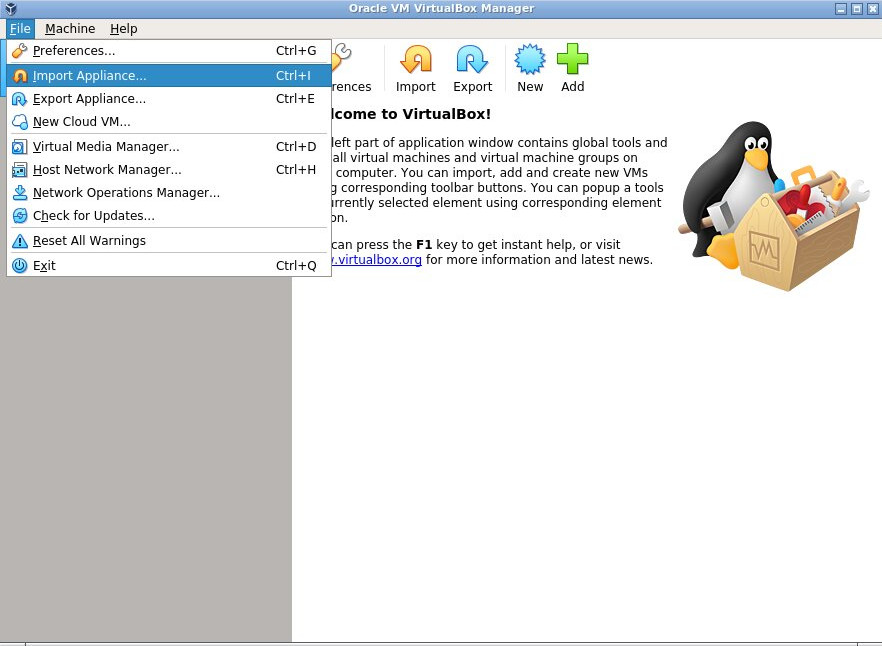Viewport: 882px width, 646px height.
Task: Click the Import toolbar label
Action: pyautogui.click(x=416, y=87)
